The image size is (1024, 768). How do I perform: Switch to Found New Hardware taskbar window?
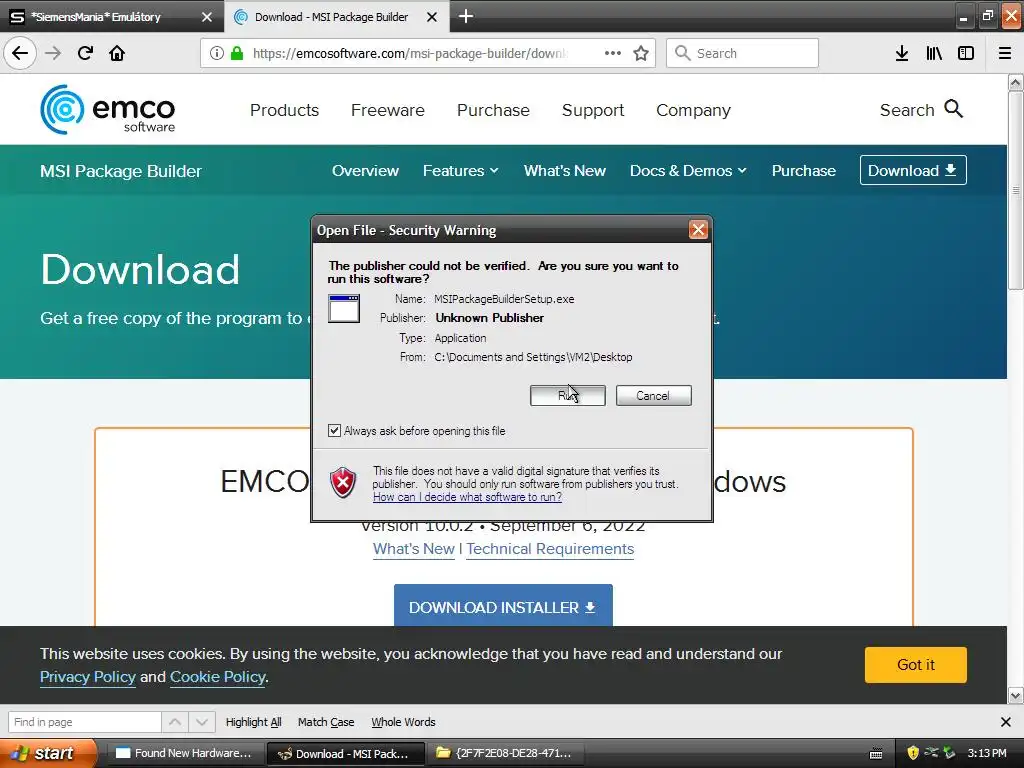(x=184, y=753)
